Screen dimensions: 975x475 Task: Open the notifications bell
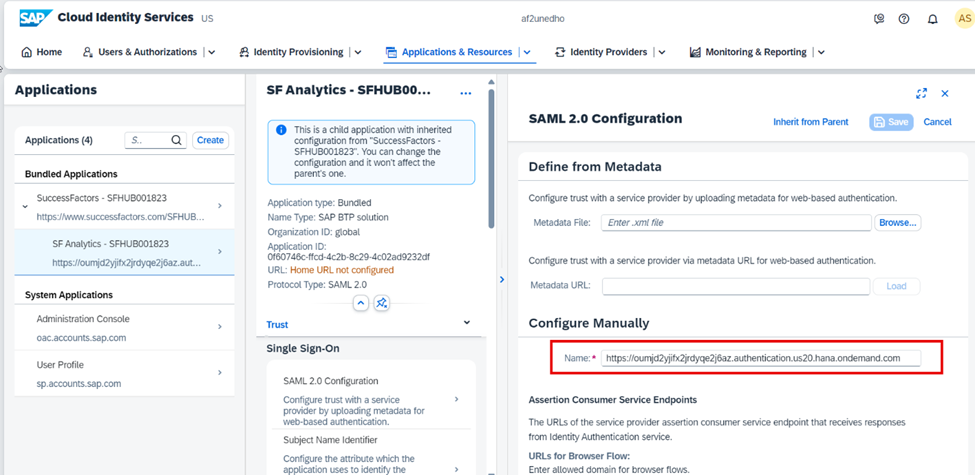[x=933, y=19]
